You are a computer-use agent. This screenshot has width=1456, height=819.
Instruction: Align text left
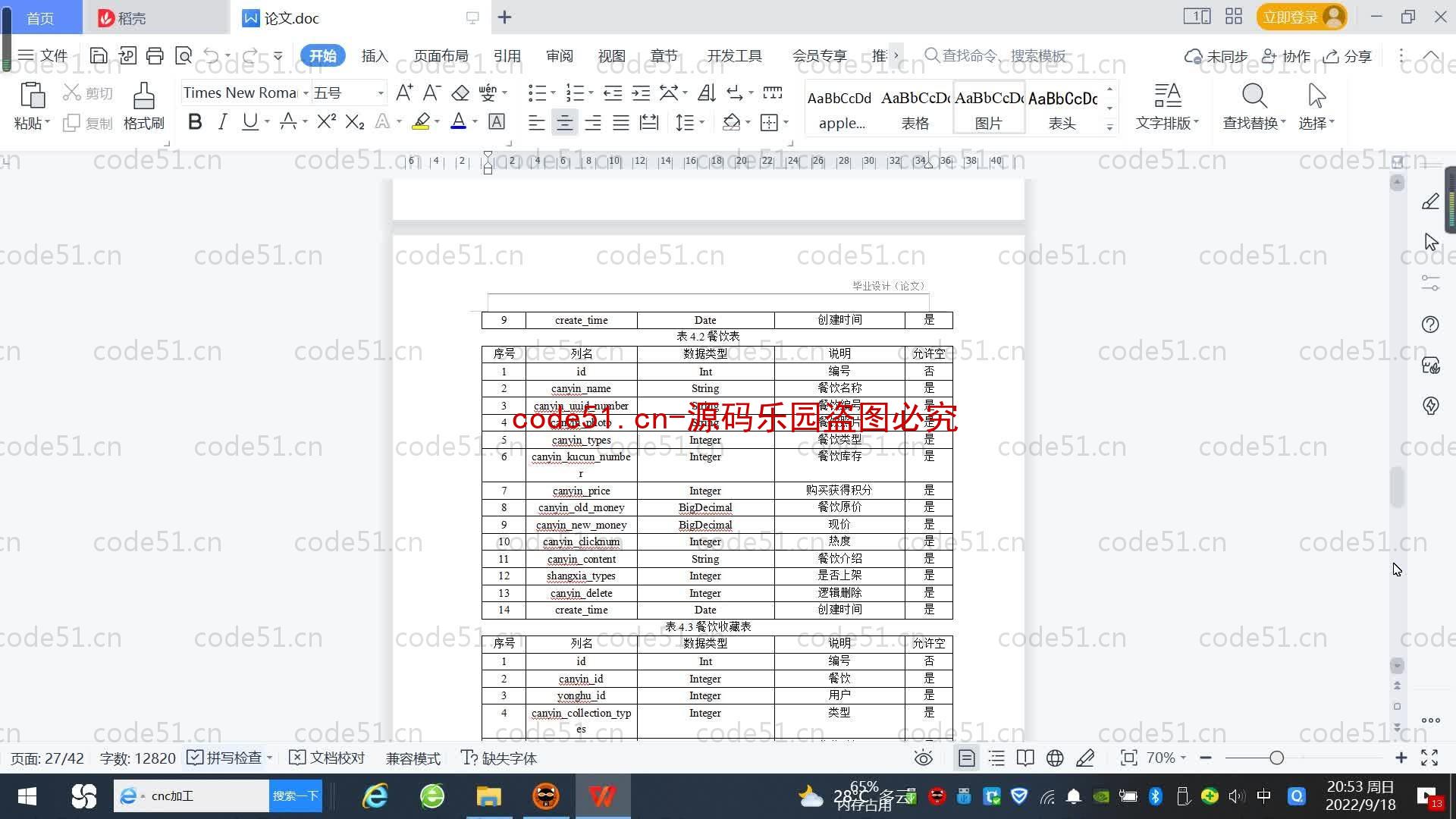click(536, 122)
